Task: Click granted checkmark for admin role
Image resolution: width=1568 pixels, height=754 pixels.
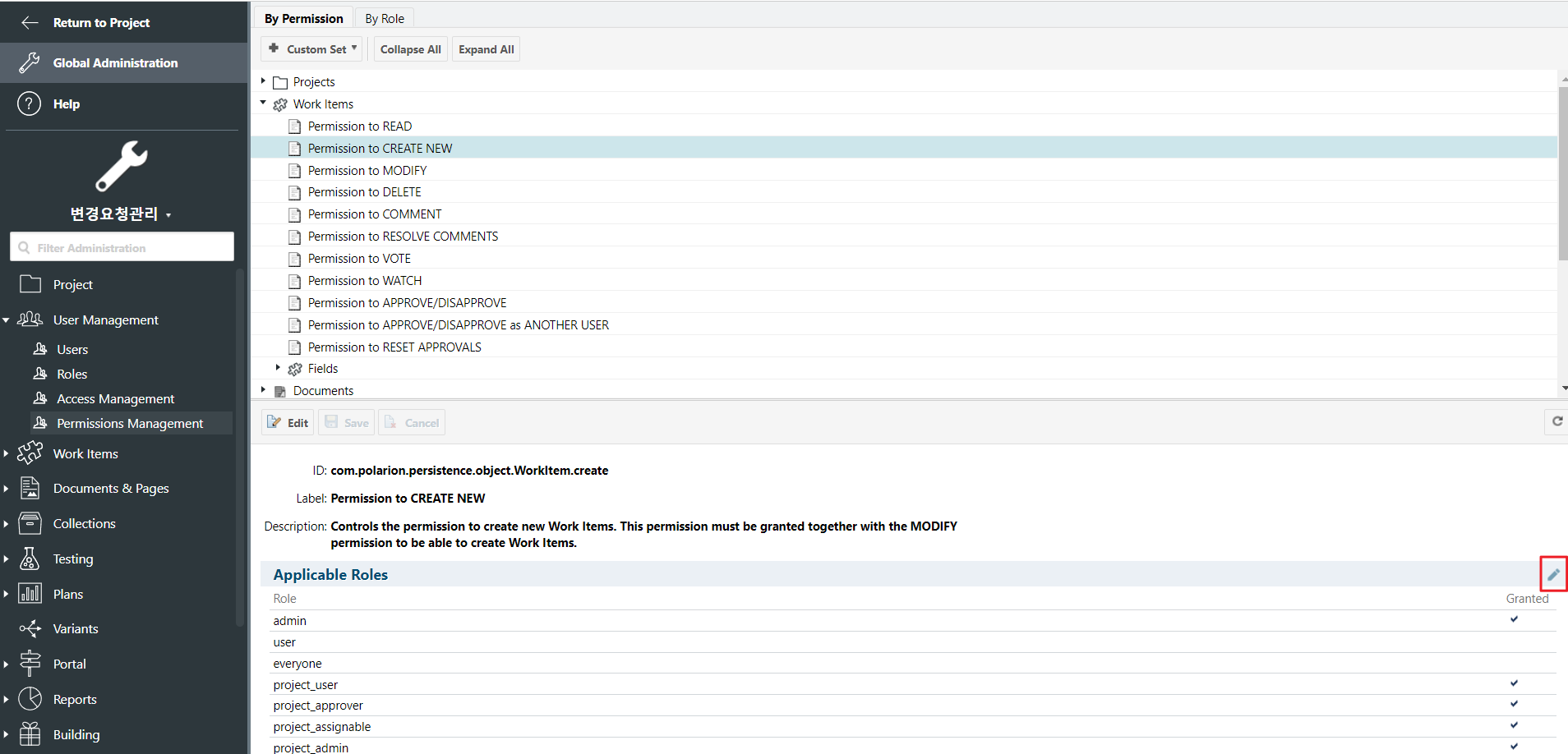Action: click(x=1514, y=619)
